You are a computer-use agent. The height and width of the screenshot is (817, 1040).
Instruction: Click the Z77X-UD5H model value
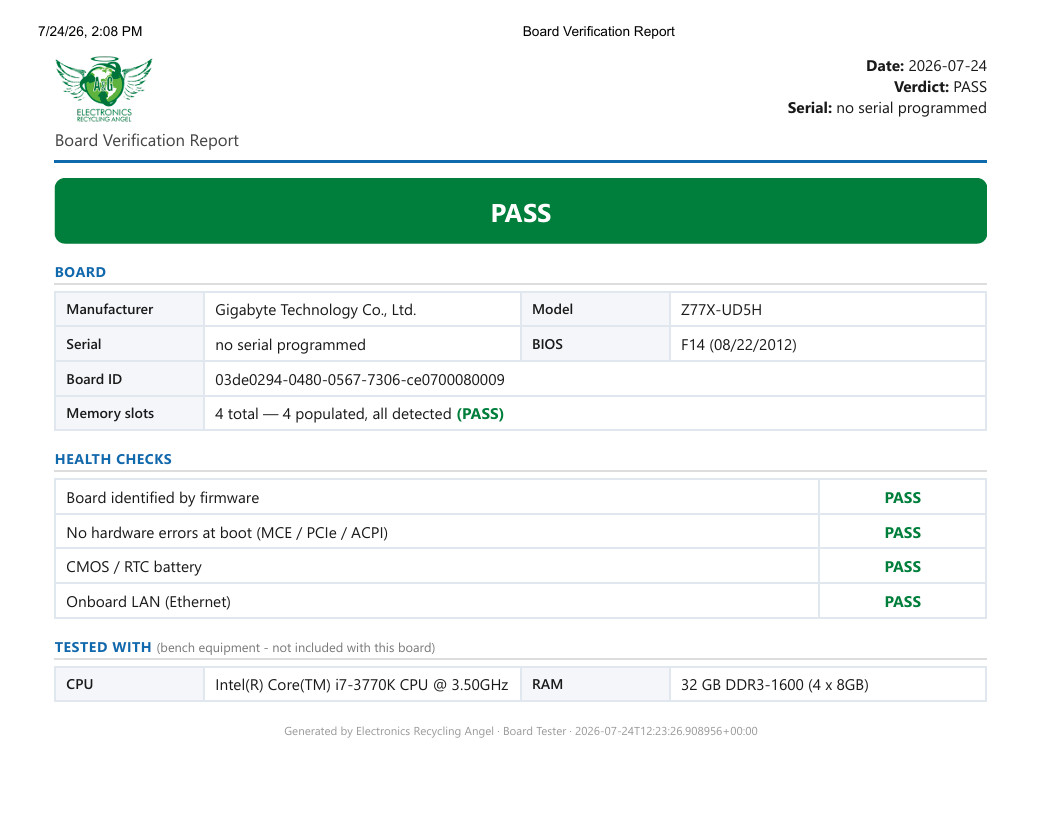click(722, 310)
